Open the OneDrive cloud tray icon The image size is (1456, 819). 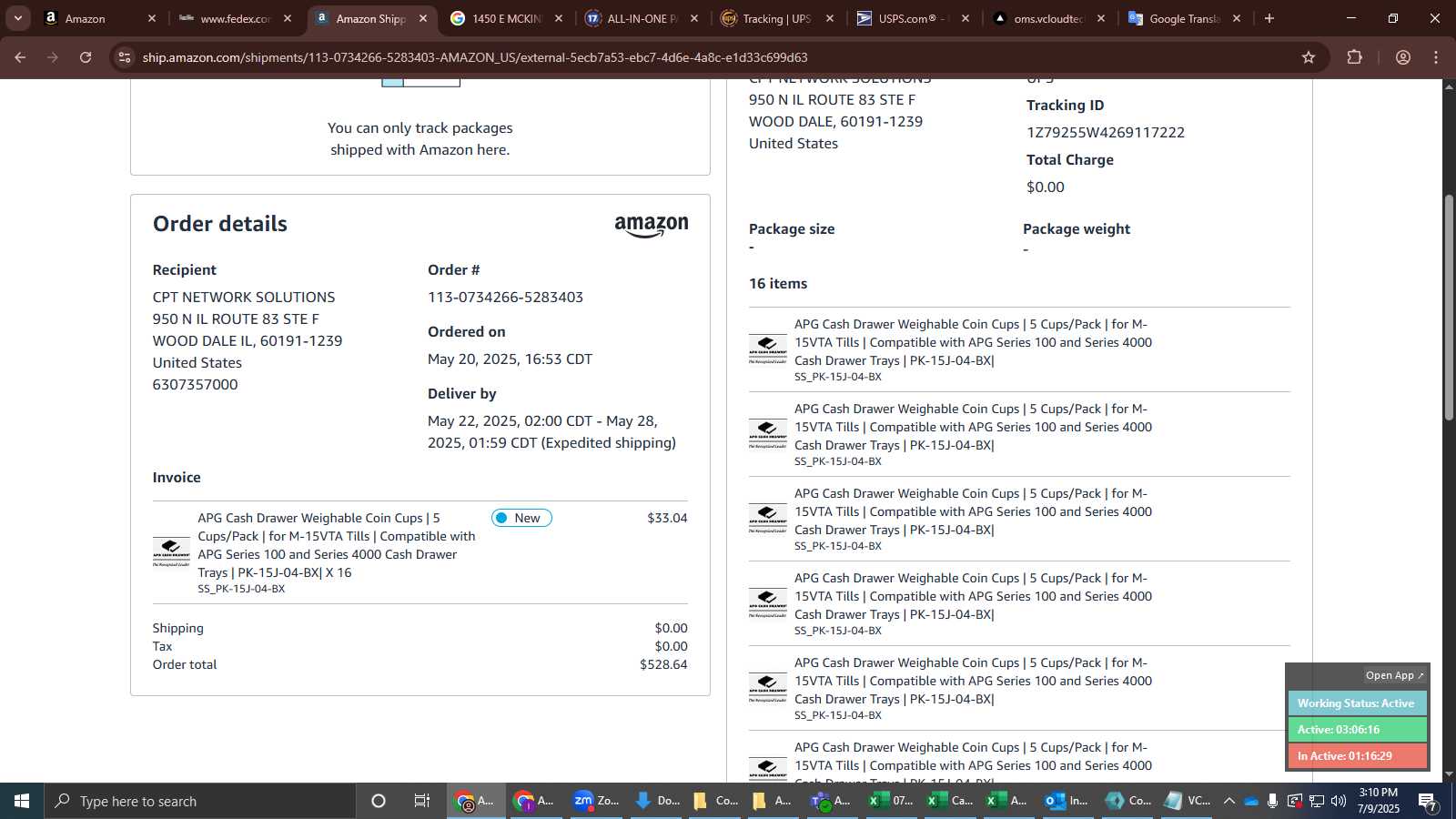(1251, 801)
